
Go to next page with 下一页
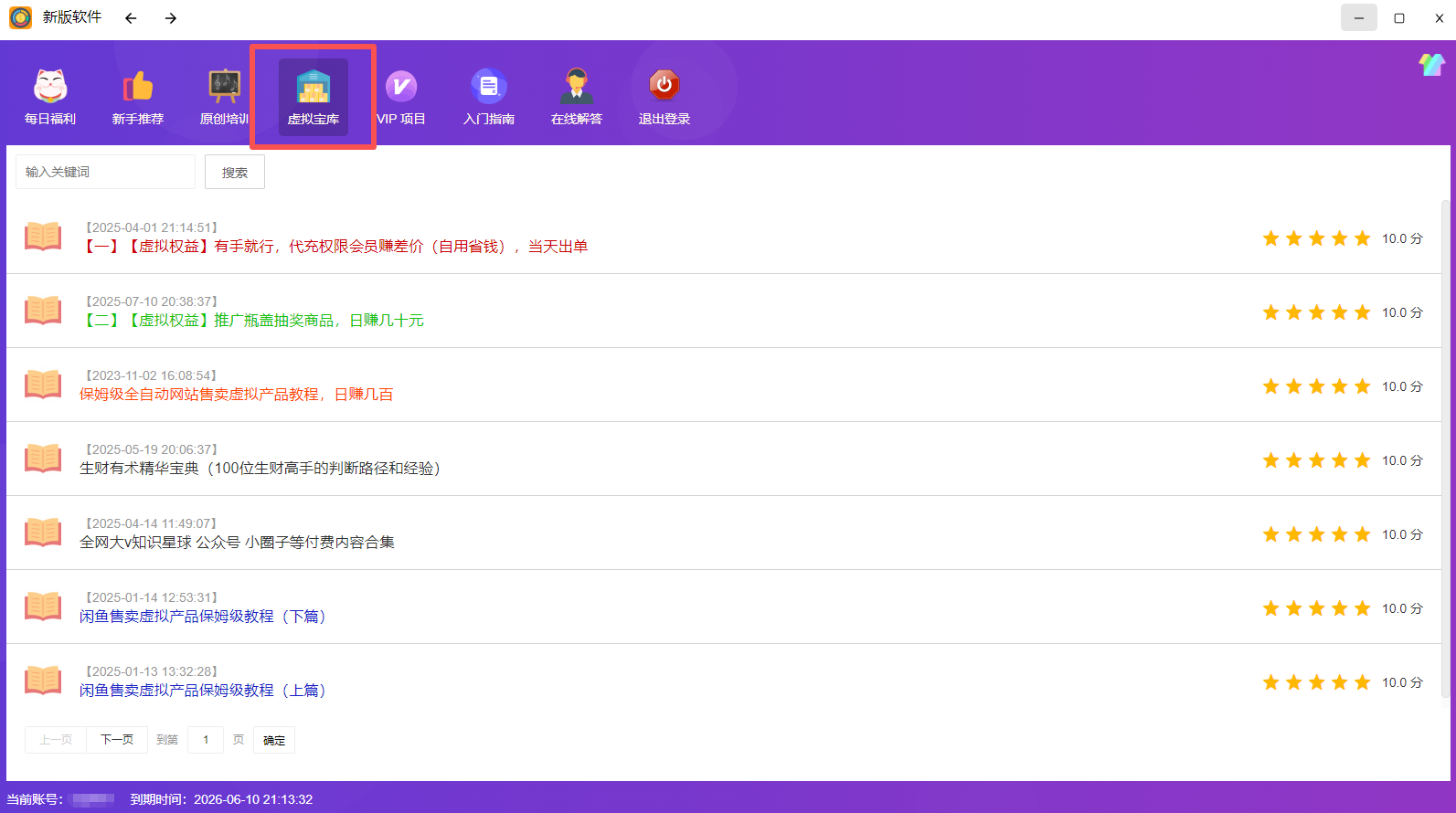[x=117, y=740]
